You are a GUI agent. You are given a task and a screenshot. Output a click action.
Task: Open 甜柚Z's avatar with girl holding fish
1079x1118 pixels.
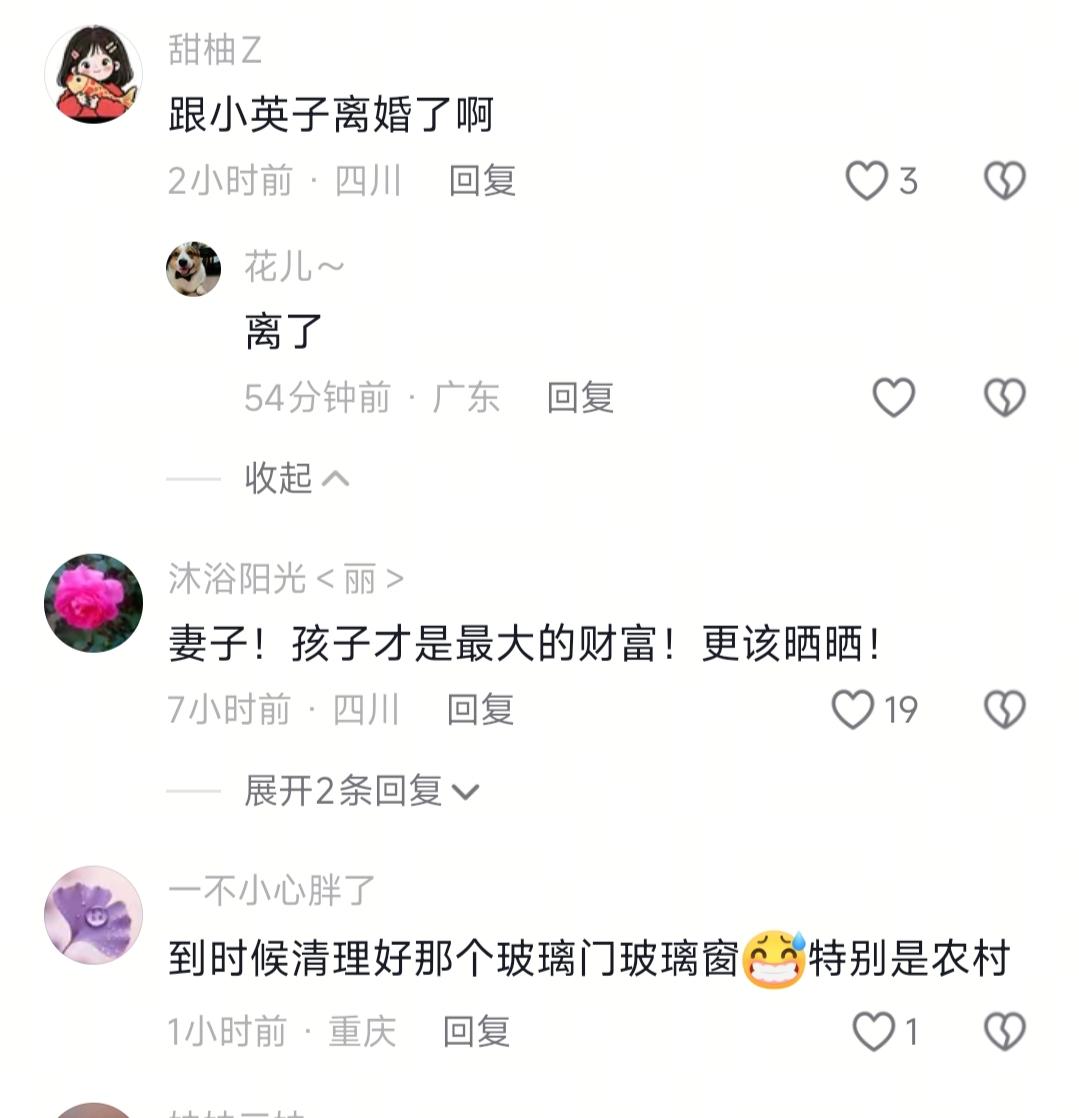[x=93, y=74]
